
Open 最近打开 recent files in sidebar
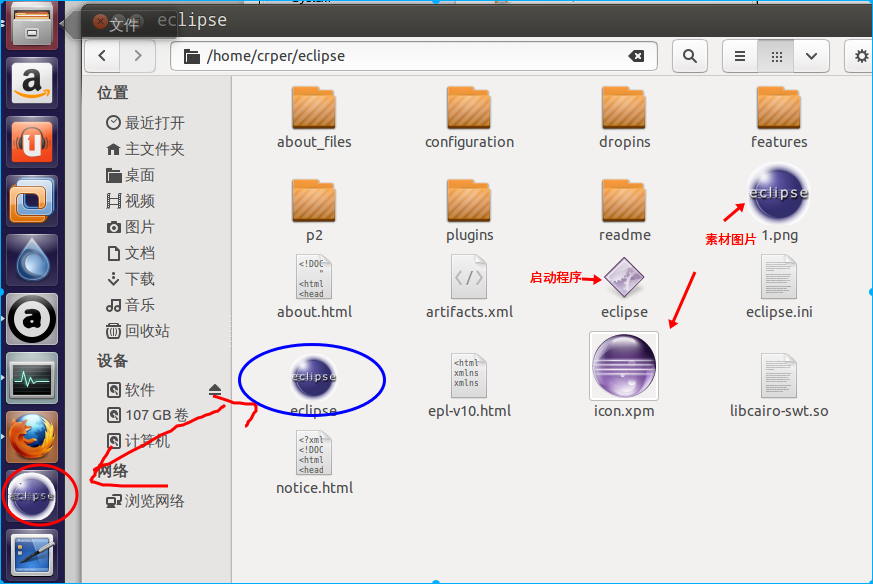click(x=146, y=122)
